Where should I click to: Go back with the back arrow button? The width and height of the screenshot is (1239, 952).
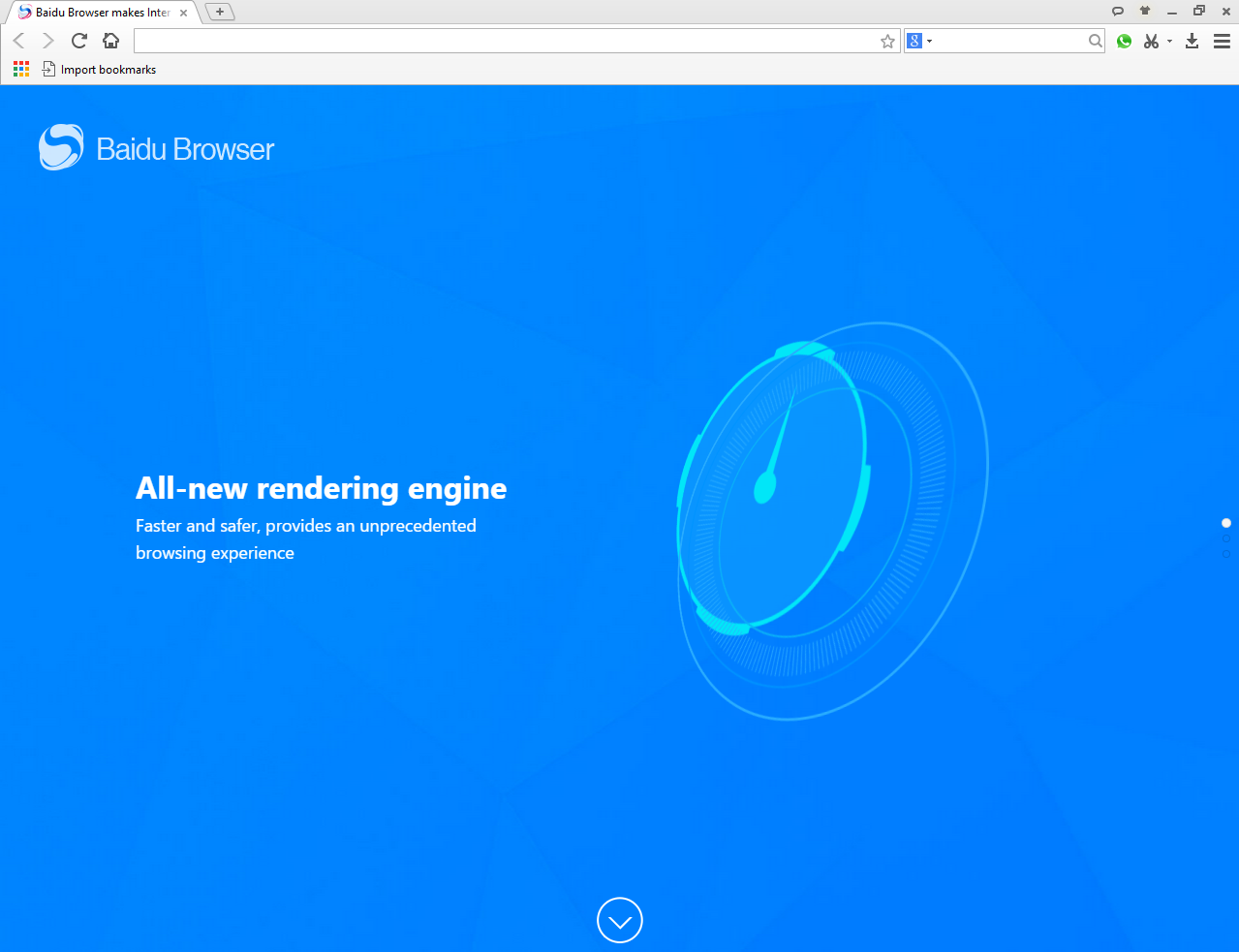16,41
